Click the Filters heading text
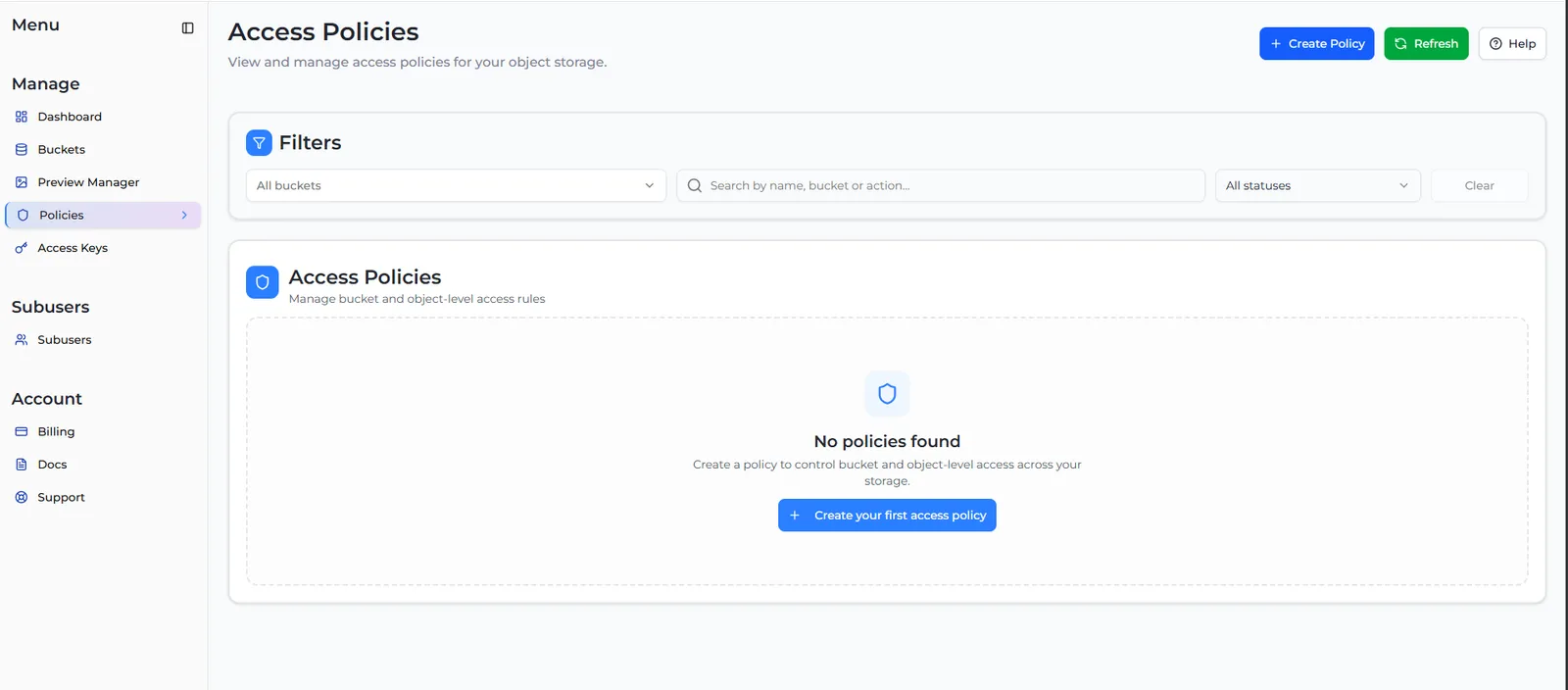The image size is (1568, 690). click(x=310, y=143)
